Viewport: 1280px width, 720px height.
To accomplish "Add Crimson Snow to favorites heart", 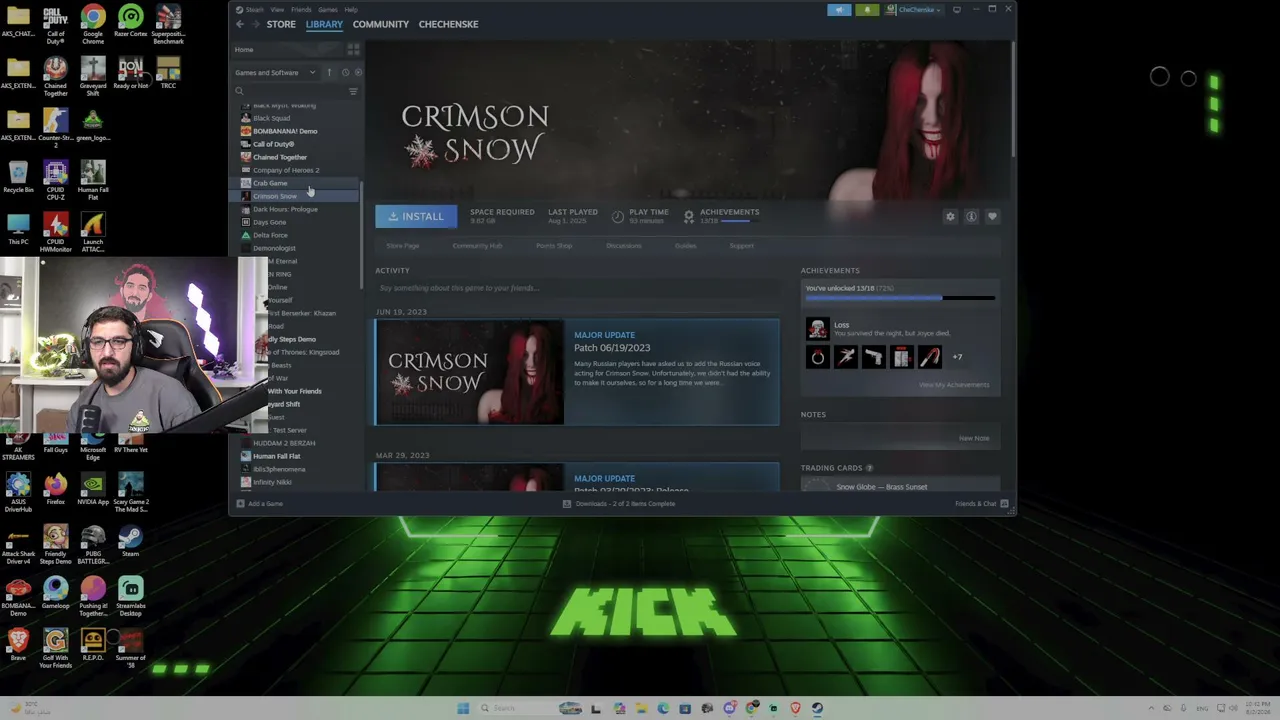I will [x=992, y=216].
